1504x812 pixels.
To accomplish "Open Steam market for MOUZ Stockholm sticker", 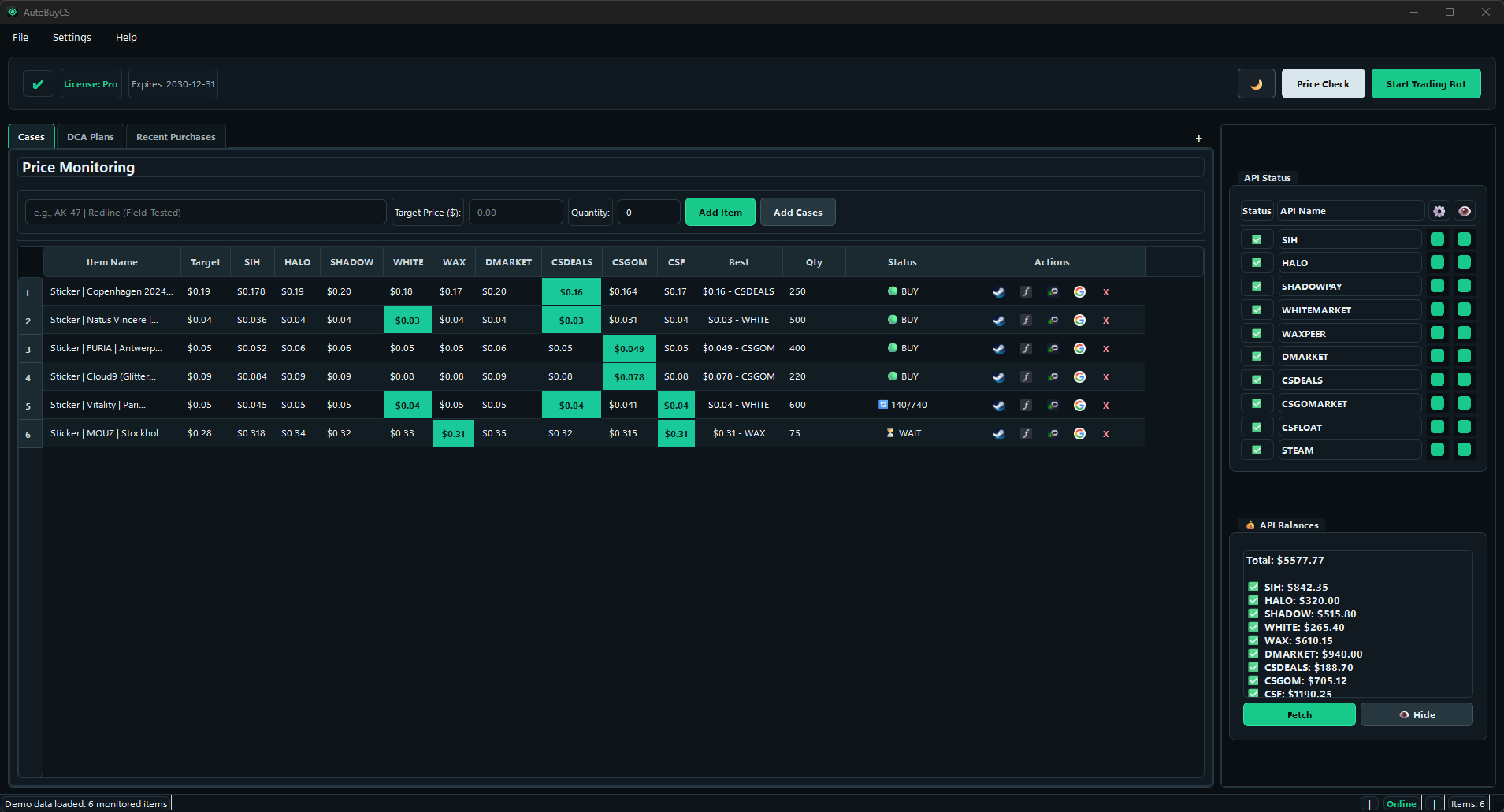I will [x=998, y=433].
